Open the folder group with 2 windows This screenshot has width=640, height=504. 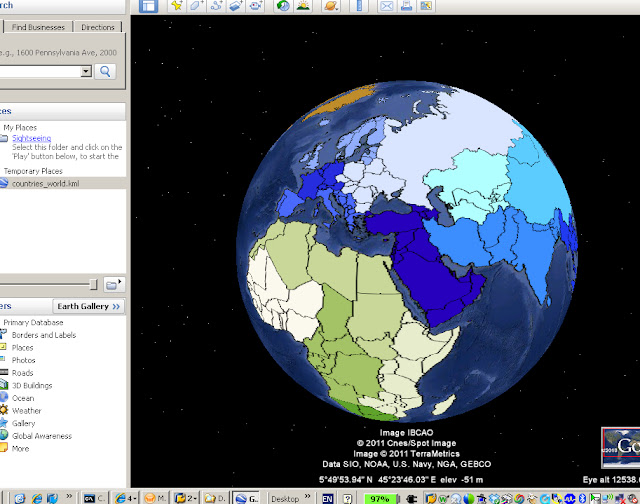point(186,498)
